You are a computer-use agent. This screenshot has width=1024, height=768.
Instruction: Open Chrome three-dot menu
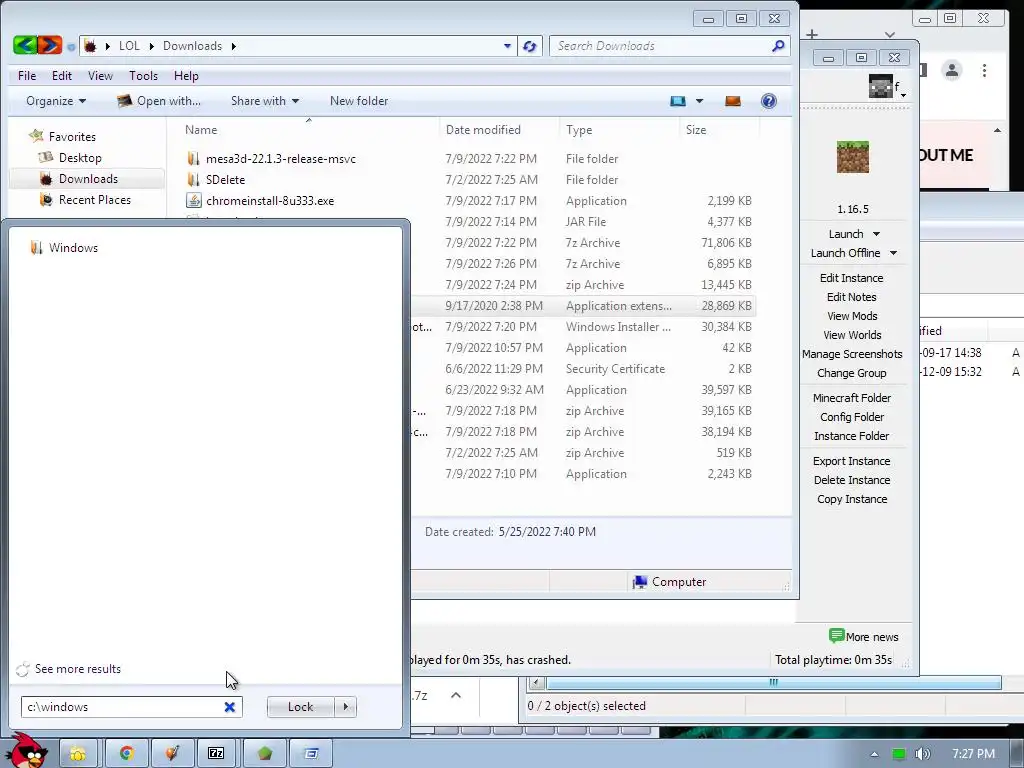tap(984, 70)
